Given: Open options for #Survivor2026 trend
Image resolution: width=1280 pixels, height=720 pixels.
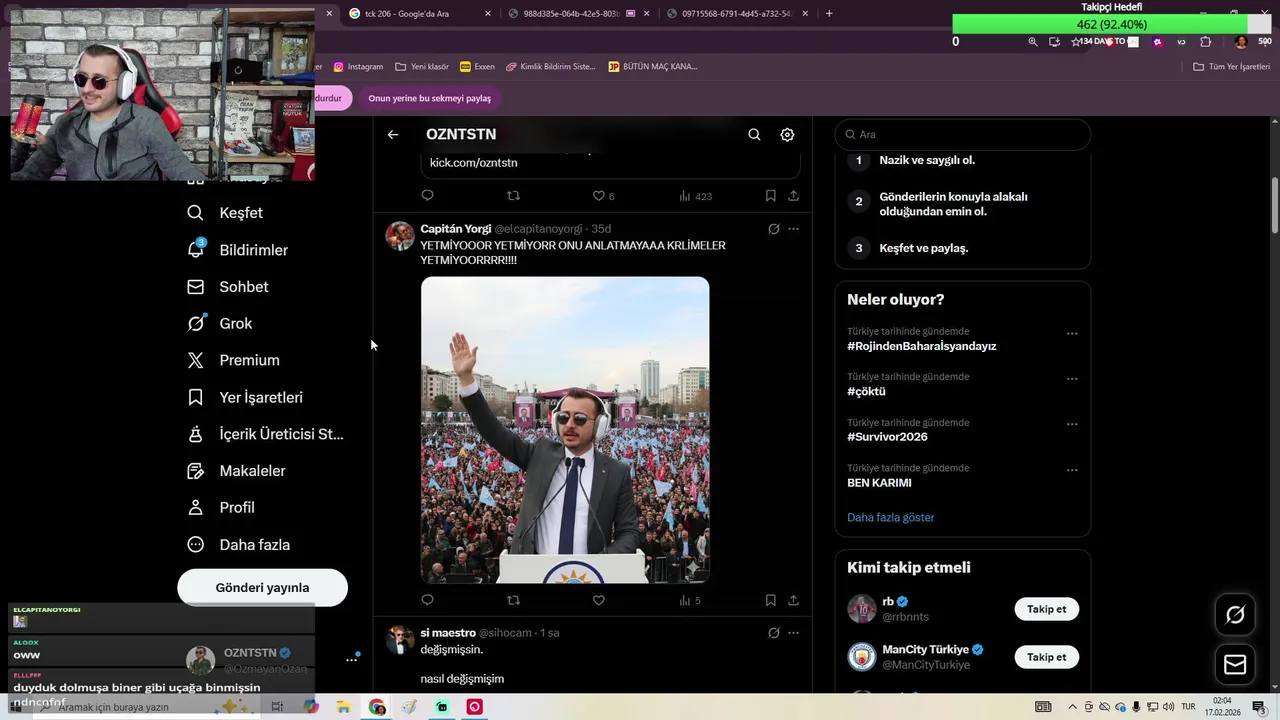Looking at the screenshot, I should click(1072, 425).
